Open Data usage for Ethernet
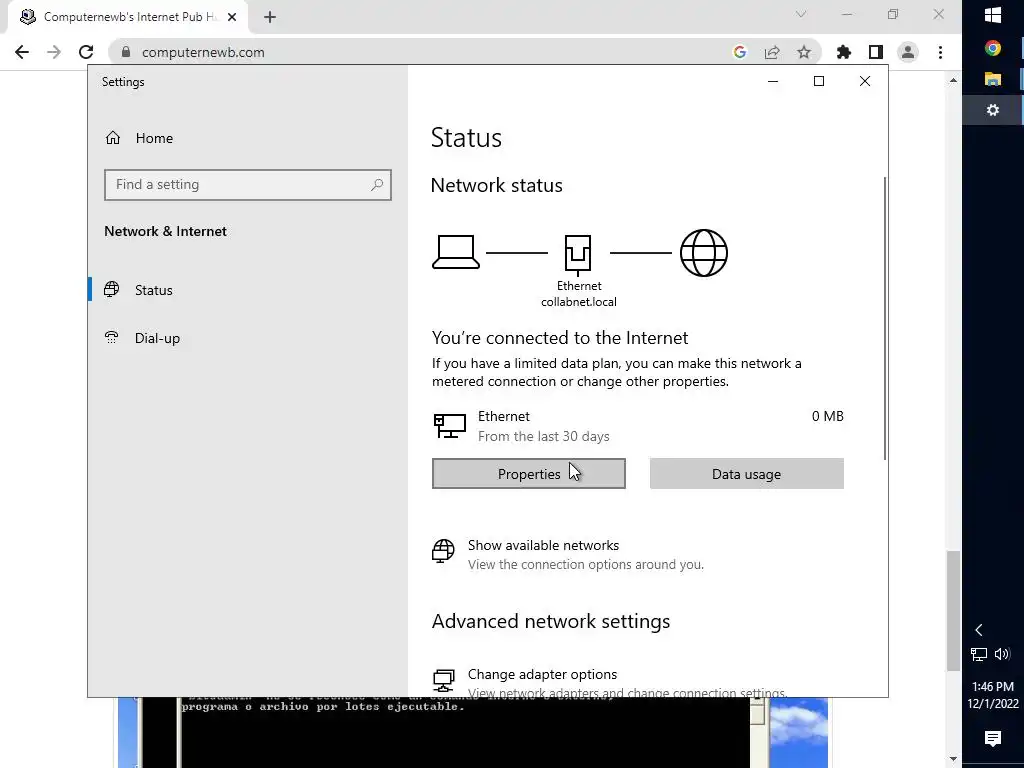This screenshot has height=768, width=1024. 746,473
